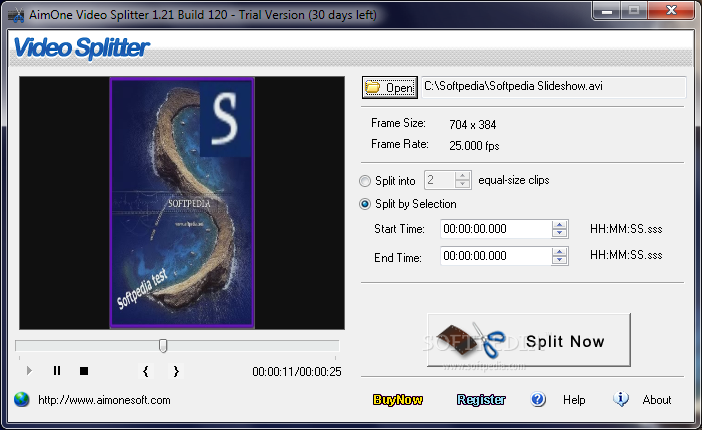Increase the number of equal-size clips
The width and height of the screenshot is (702, 430).
tap(462, 176)
